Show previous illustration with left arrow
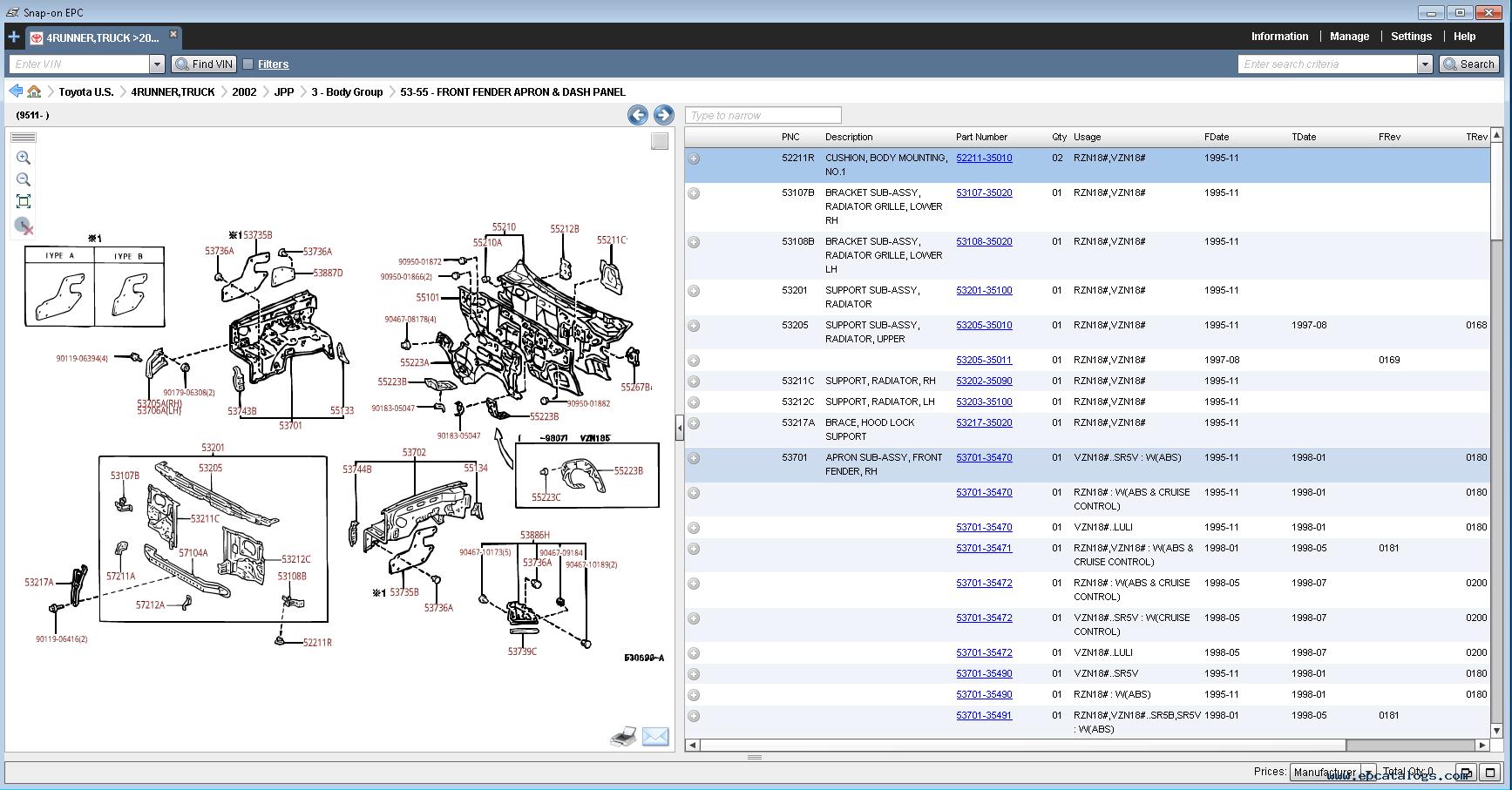The image size is (1512, 790). pos(638,115)
